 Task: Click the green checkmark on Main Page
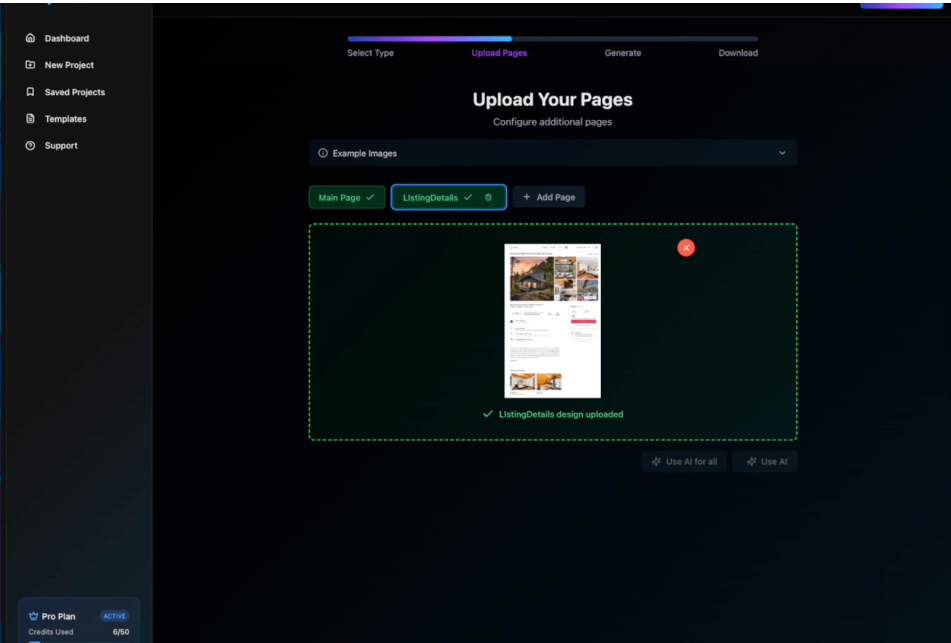[368, 197]
